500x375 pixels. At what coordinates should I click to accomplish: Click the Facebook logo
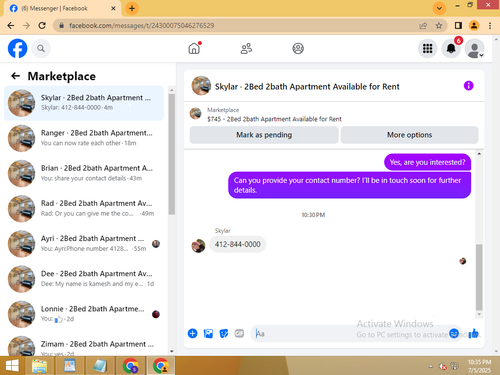[18, 49]
